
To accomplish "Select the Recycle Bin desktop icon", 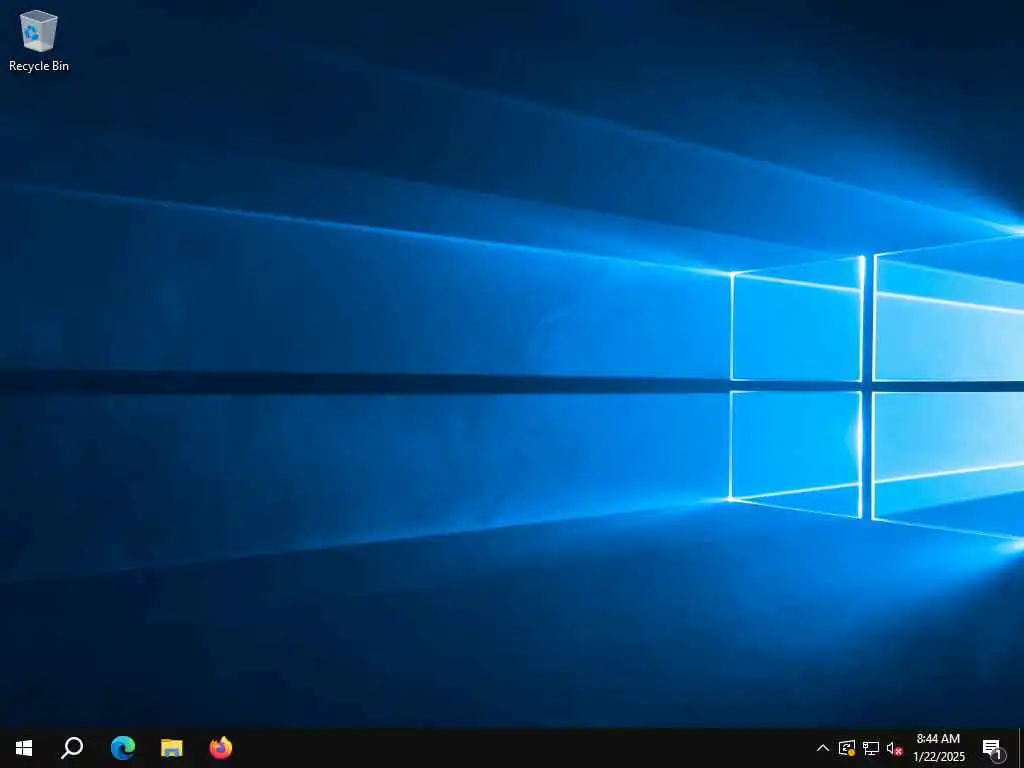I will (39, 40).
